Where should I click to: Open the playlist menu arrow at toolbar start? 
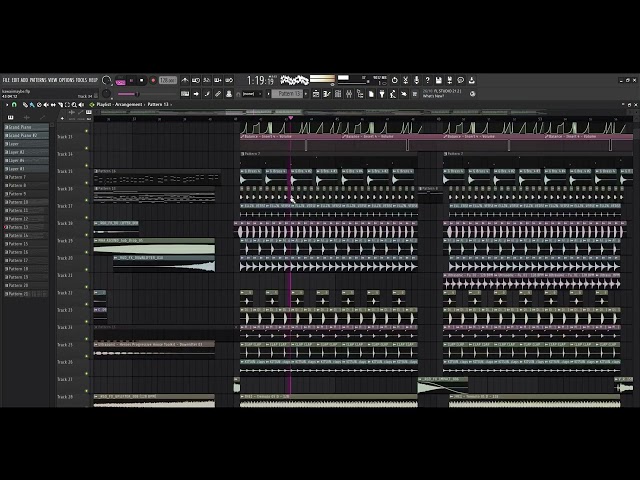(x=7, y=105)
